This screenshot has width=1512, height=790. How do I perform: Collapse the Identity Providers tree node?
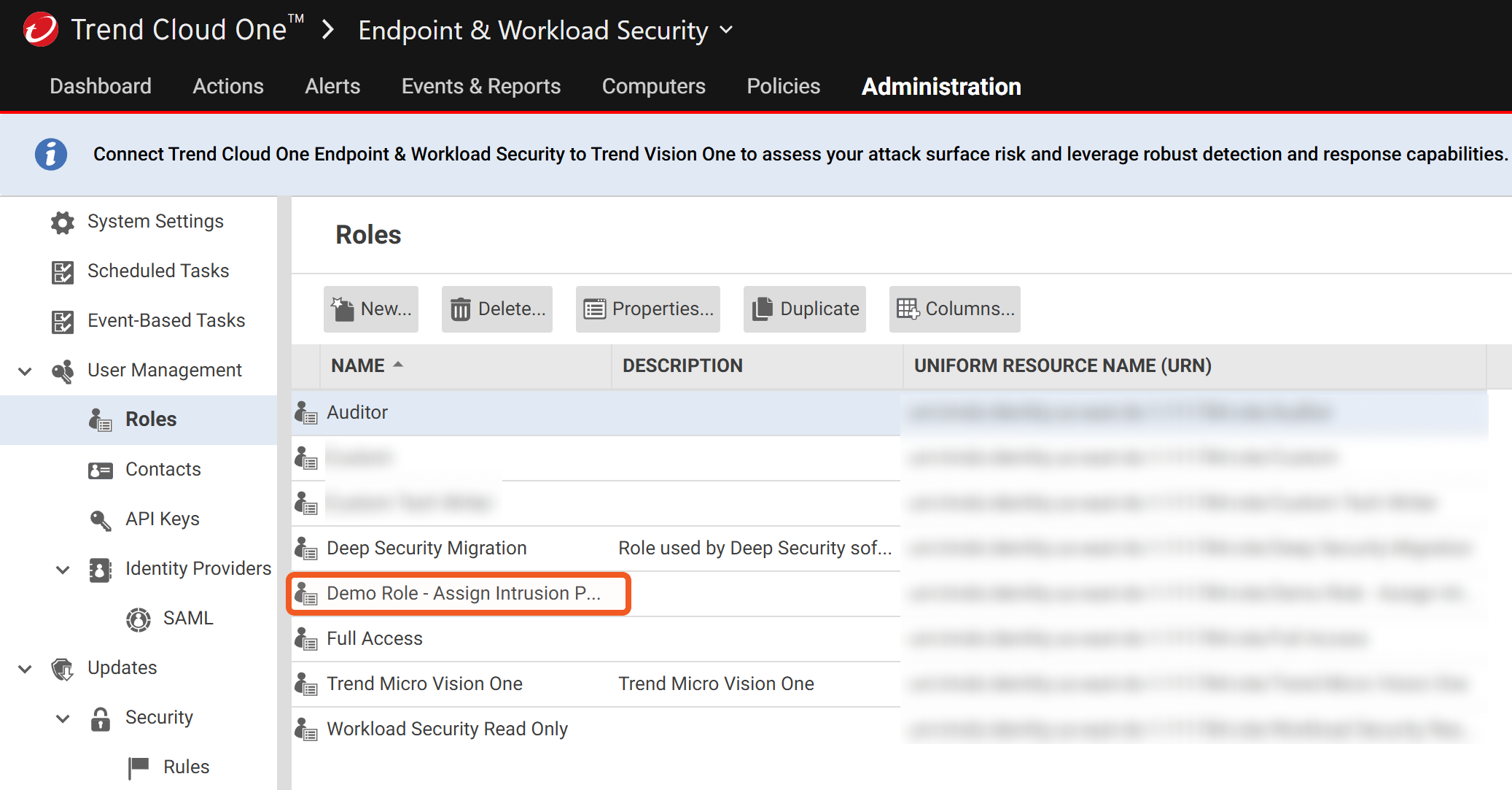coord(63,569)
